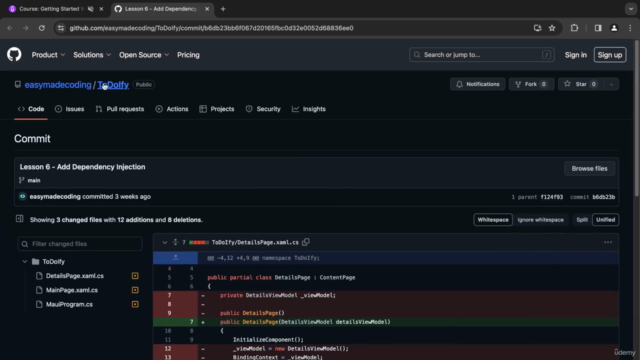Viewport: 640px width, 360px height.
Task: Open easymadecoding committer profile link
Action: click(55, 196)
